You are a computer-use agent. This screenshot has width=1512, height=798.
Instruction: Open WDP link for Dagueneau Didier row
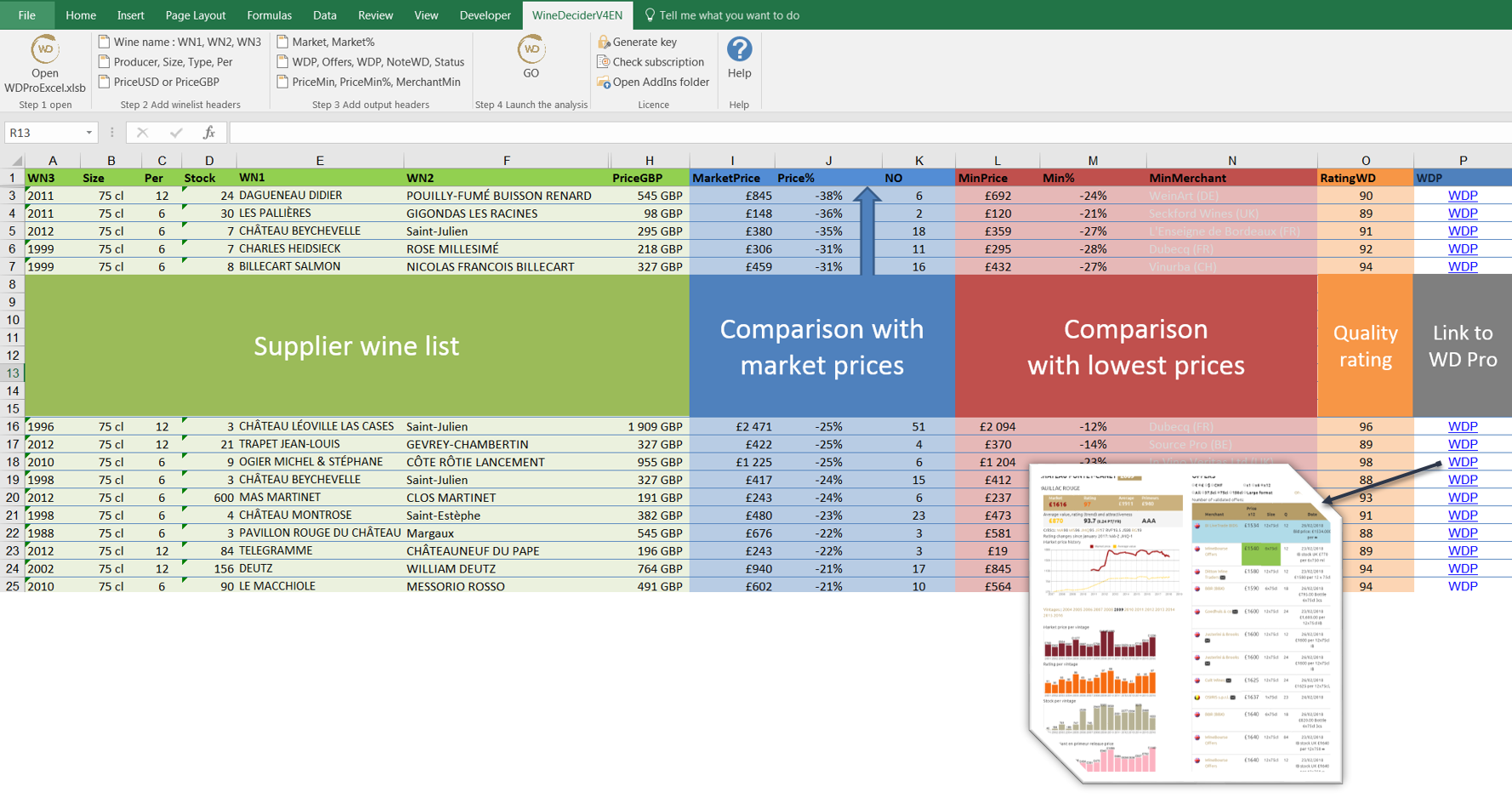coord(1463,196)
